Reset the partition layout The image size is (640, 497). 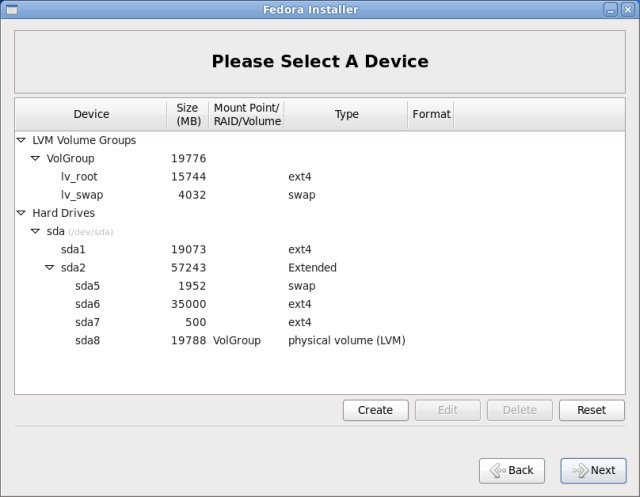pos(592,410)
